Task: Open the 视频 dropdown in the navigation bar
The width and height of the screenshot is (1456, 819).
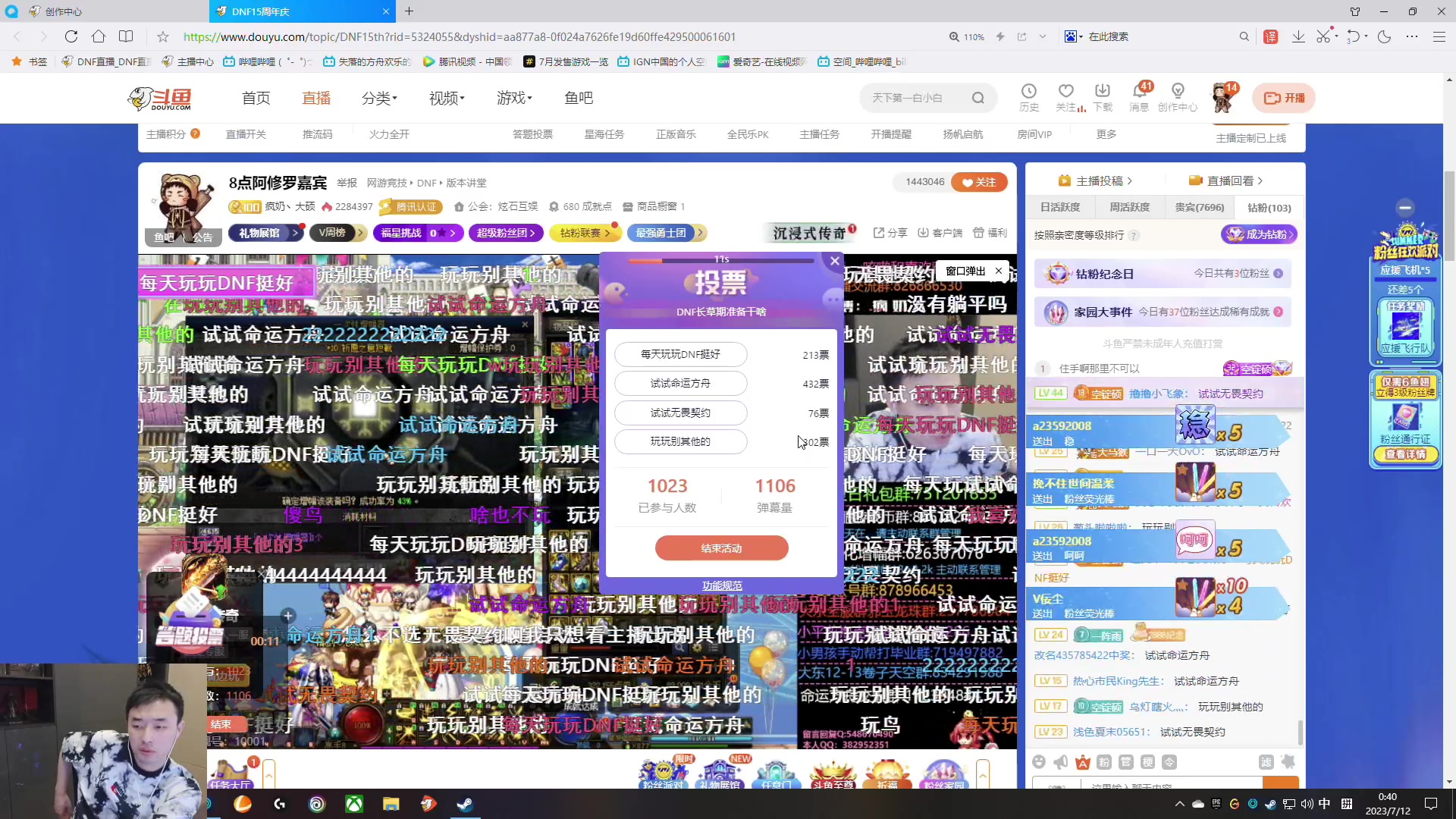Action: (444, 98)
